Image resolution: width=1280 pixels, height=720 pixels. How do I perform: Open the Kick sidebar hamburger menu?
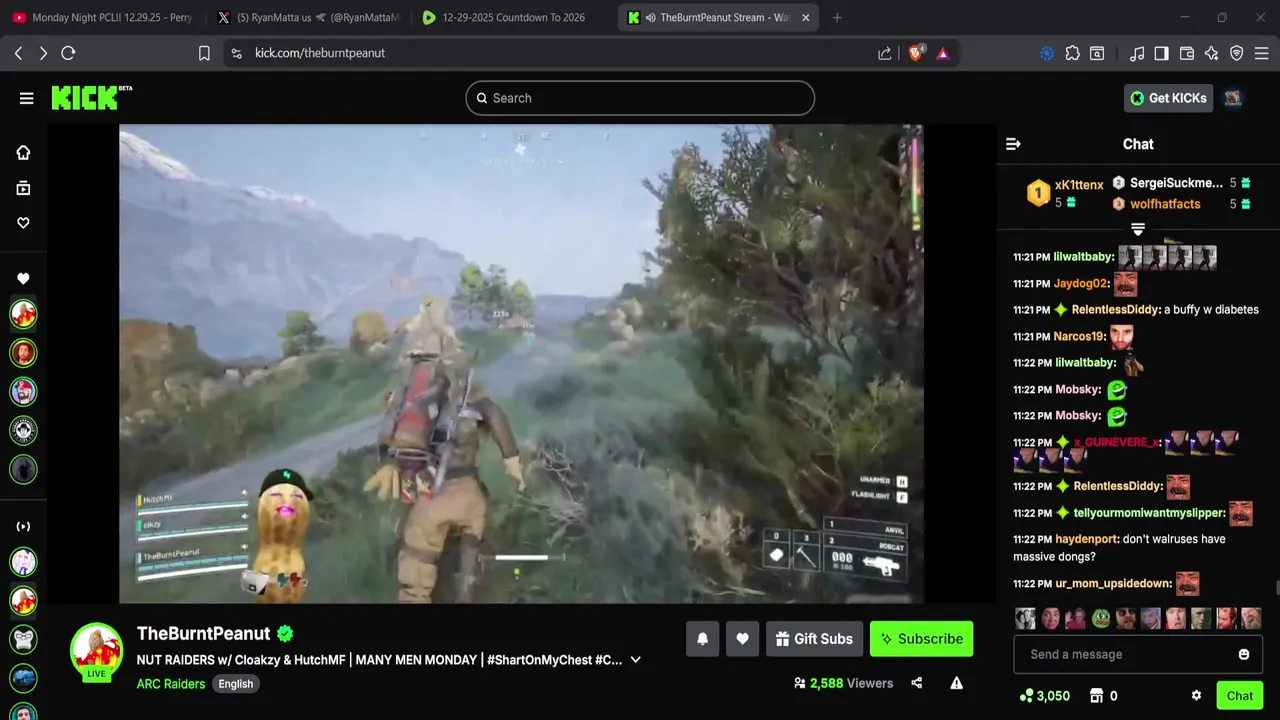tap(26, 98)
